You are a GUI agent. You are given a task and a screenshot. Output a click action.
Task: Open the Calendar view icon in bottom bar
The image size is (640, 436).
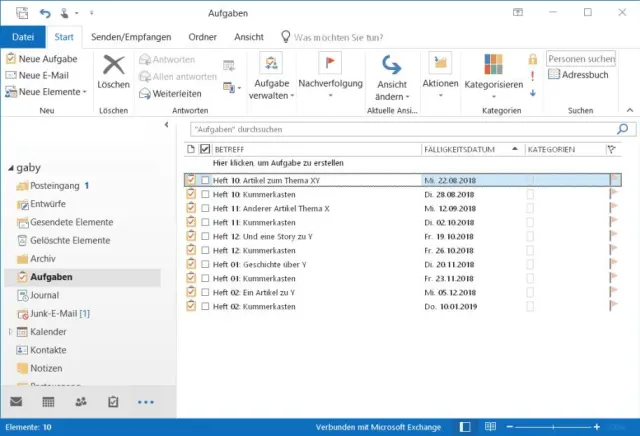point(48,402)
